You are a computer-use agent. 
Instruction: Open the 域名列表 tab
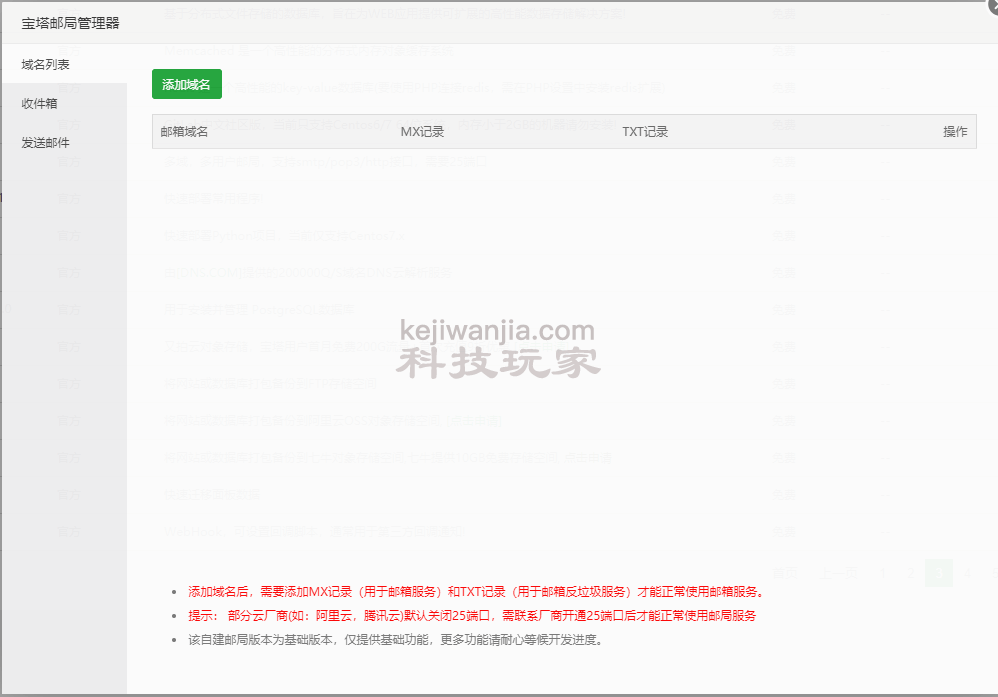click(64, 64)
